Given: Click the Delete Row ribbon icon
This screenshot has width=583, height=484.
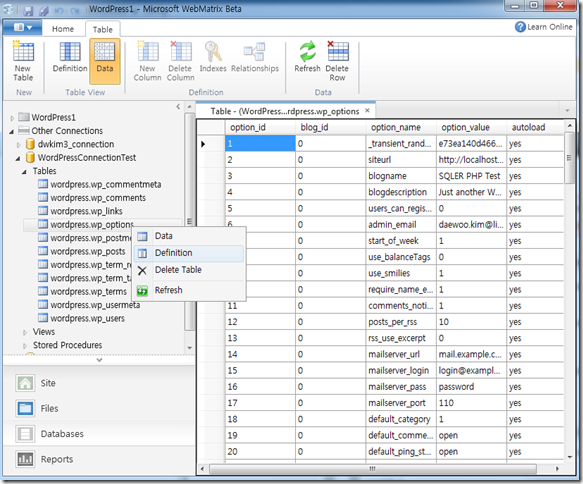Looking at the screenshot, I should (x=337, y=61).
